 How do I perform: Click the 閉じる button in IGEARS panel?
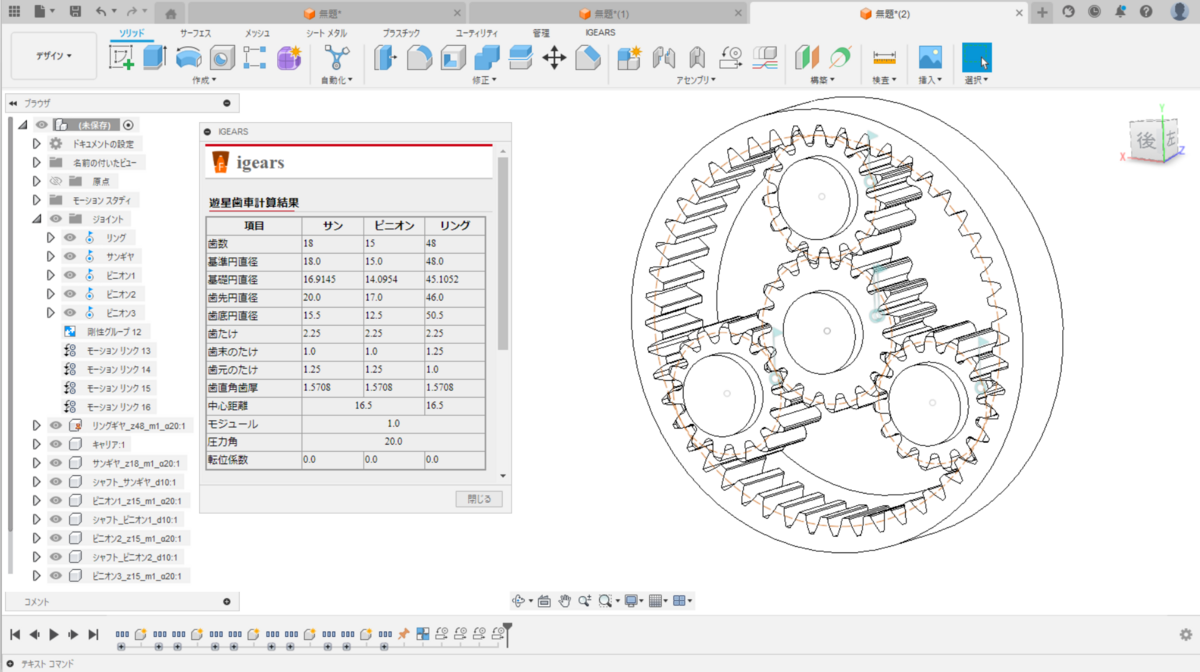point(479,499)
